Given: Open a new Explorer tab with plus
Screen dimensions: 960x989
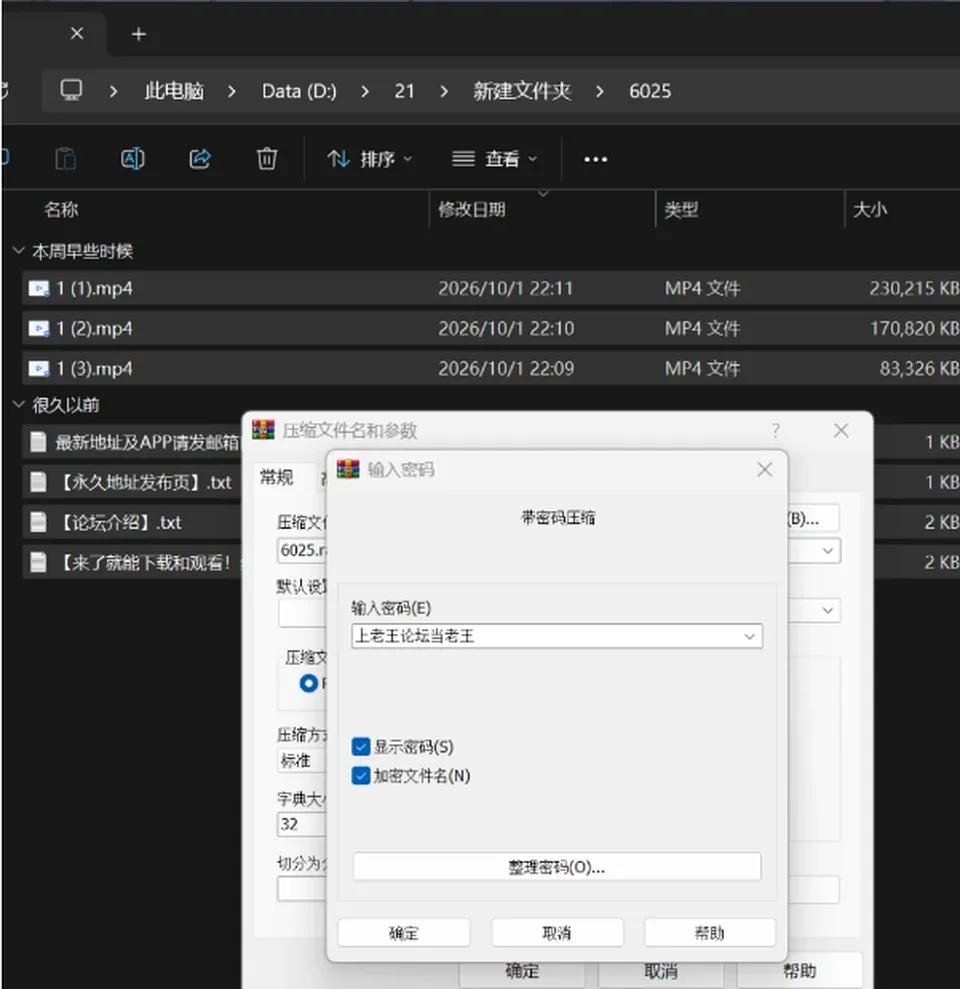Looking at the screenshot, I should (139, 34).
